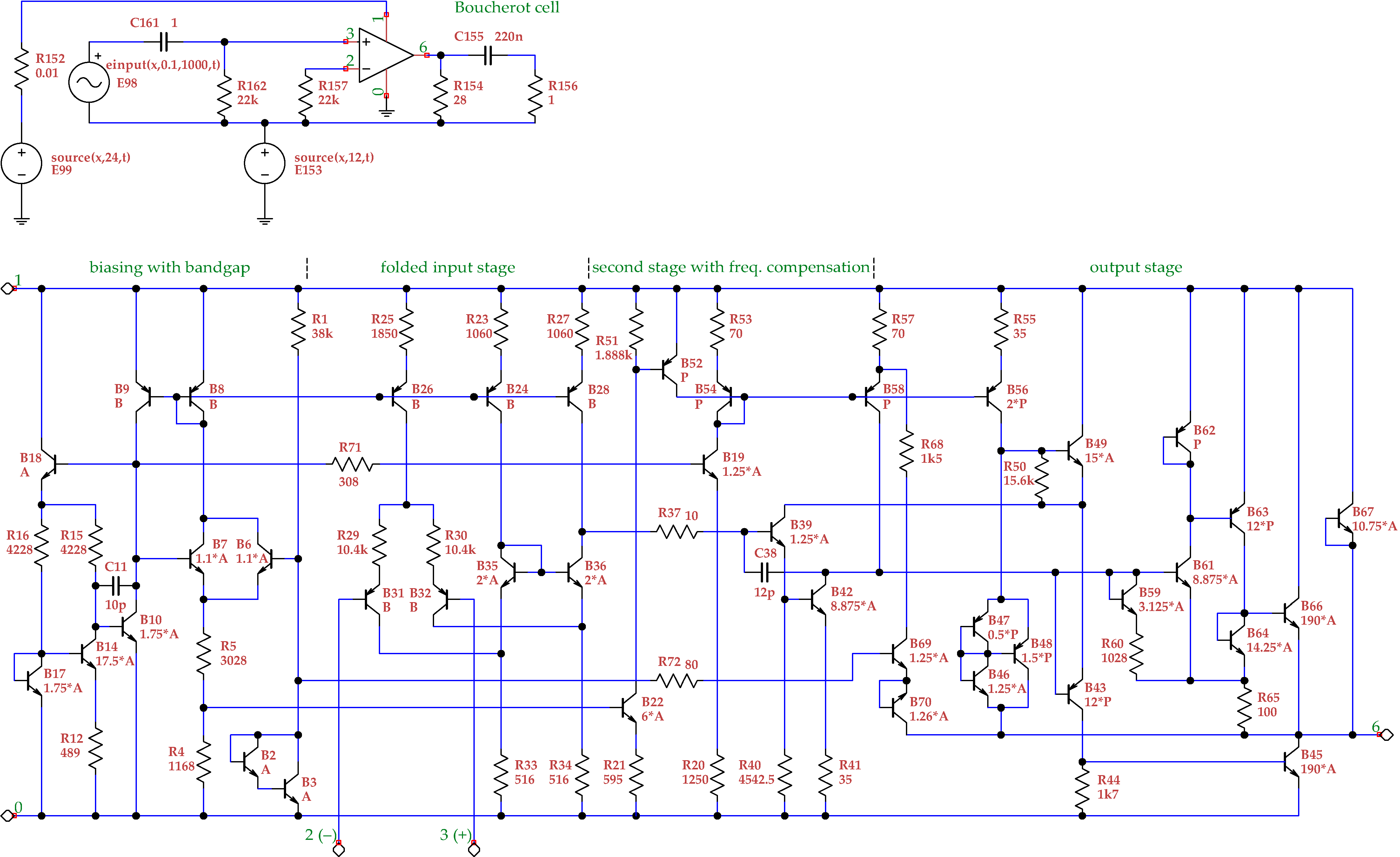Select supply terminal 1 at left

coord(7,289)
